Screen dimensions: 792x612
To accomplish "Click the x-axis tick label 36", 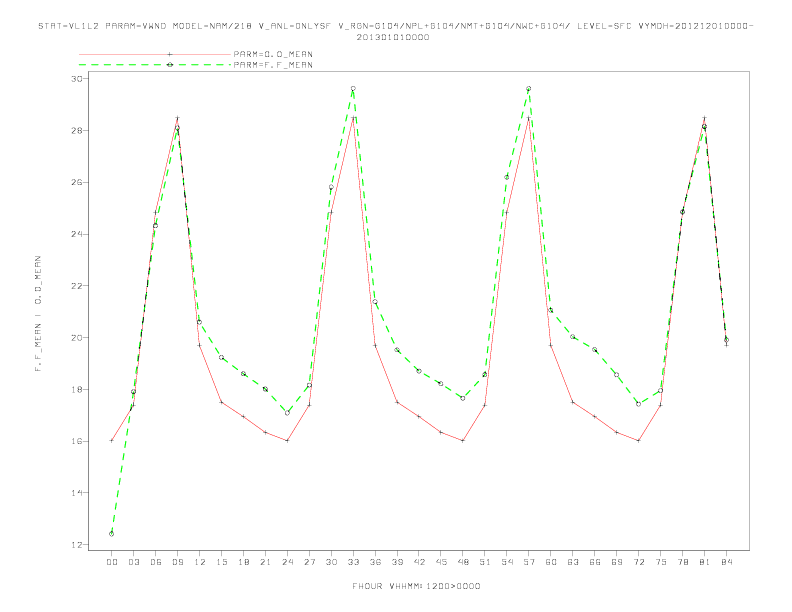I will click(375, 562).
